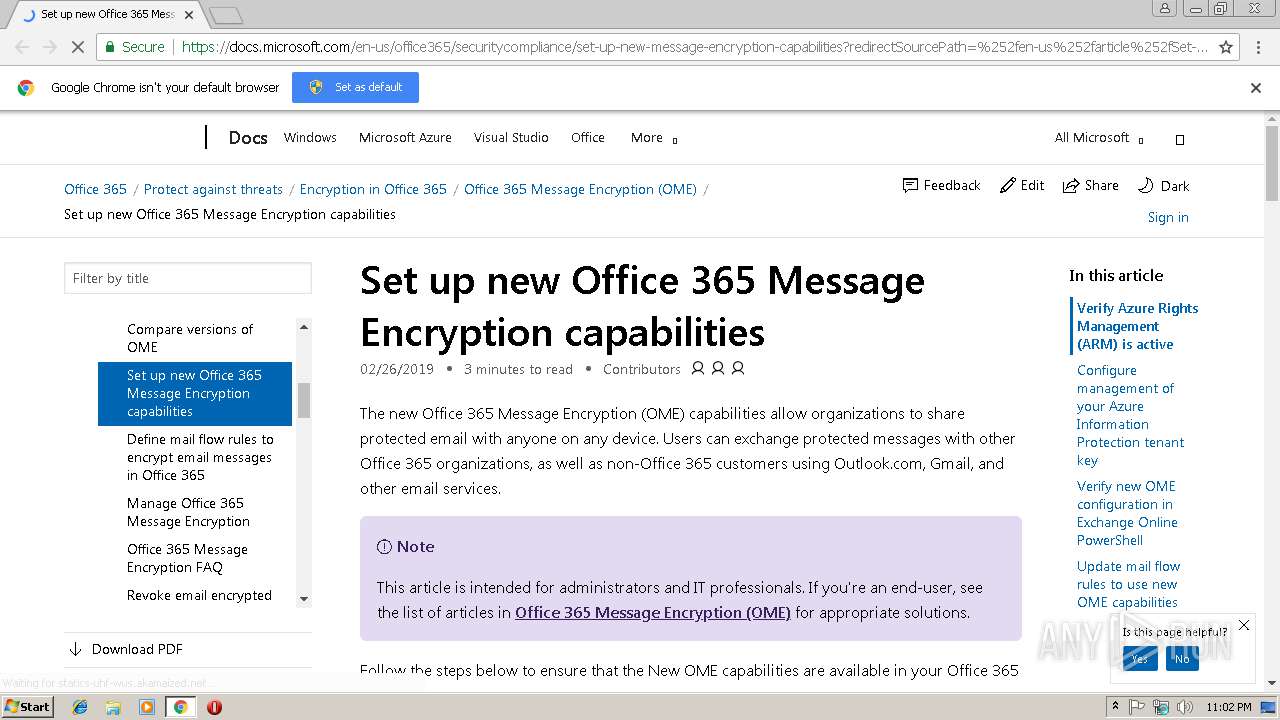Select the 'Set up new Office 365 Mess' tab
This screenshot has height=720, width=1280.
107,15
